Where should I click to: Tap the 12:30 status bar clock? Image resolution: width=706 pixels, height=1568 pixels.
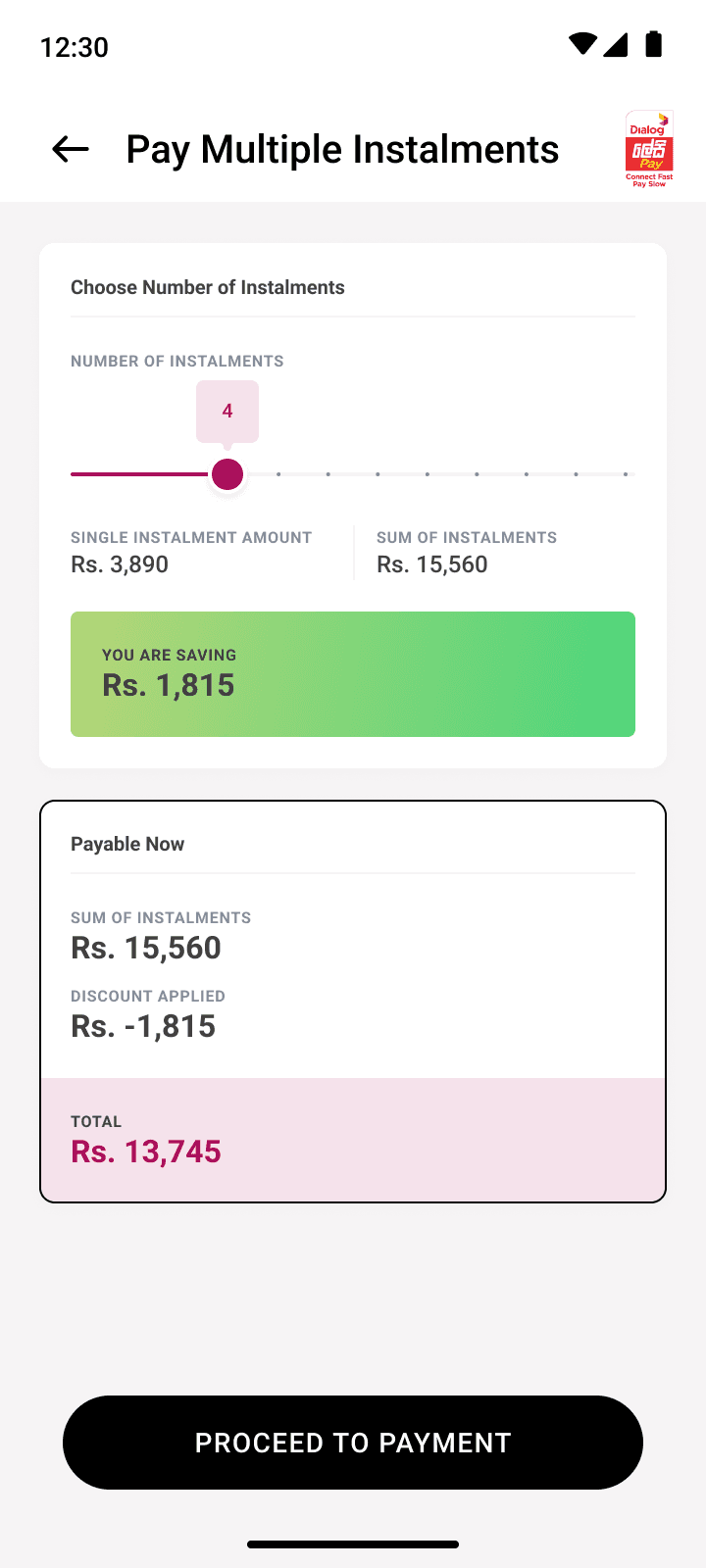(x=75, y=47)
